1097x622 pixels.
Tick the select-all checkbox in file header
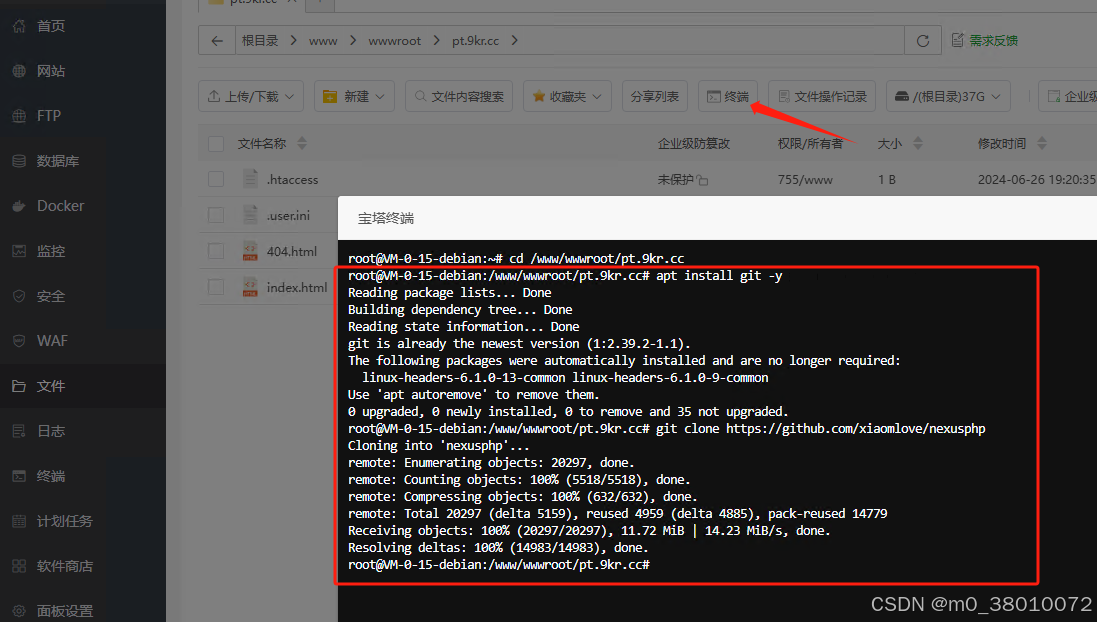pos(216,144)
